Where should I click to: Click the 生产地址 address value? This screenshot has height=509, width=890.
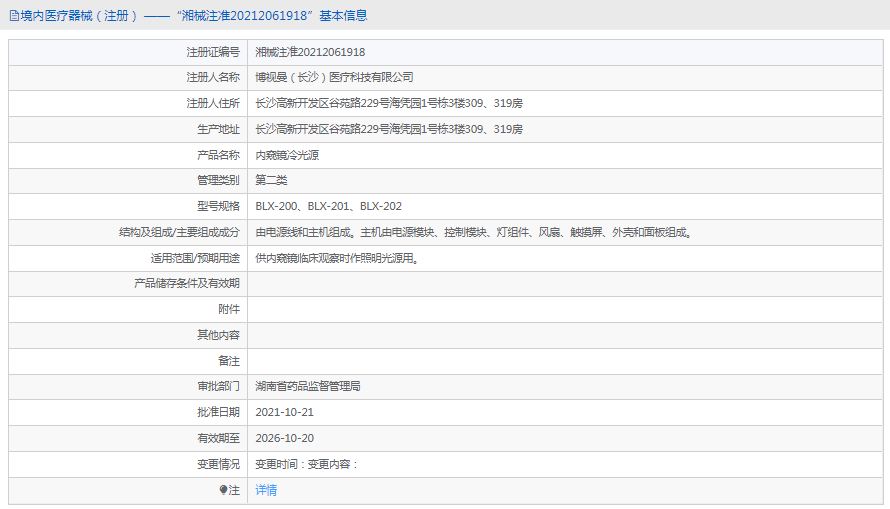pyautogui.click(x=389, y=129)
